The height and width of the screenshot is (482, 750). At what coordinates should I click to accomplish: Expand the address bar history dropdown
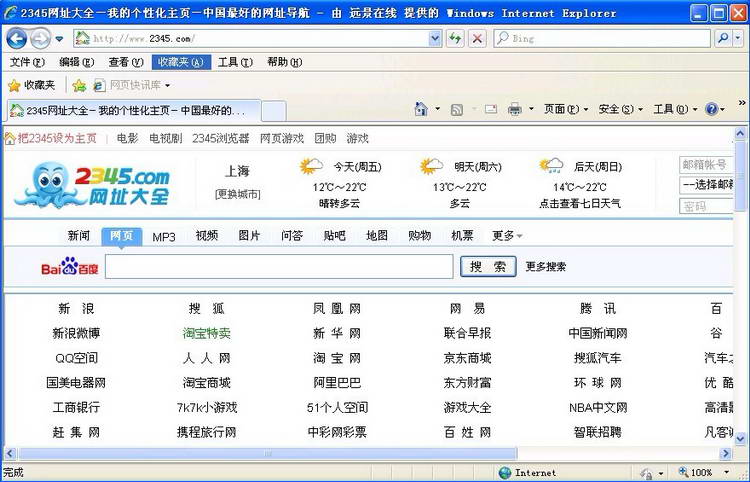click(435, 38)
